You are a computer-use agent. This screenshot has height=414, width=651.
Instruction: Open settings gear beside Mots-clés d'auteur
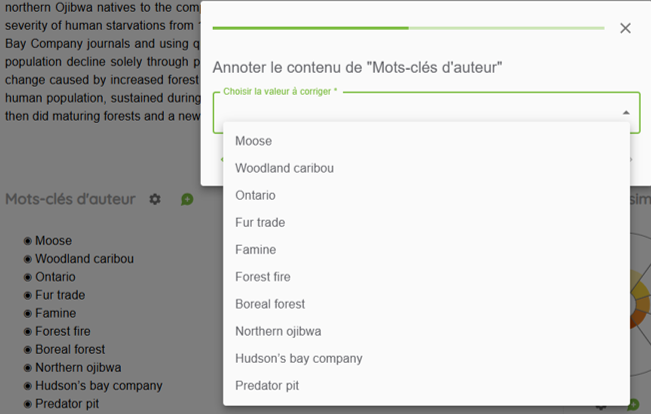click(155, 199)
